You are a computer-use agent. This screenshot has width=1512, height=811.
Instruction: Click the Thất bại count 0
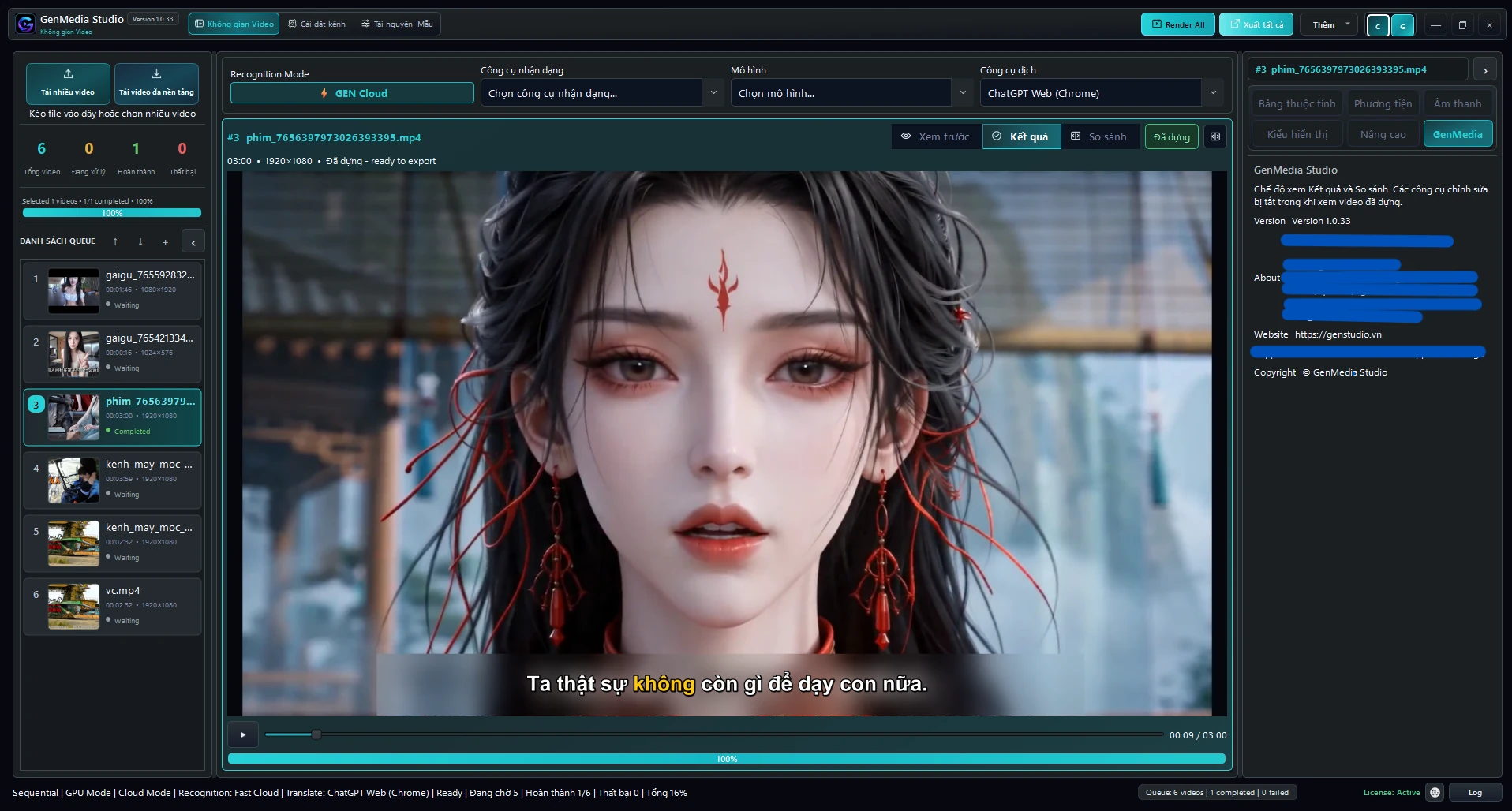coord(182,148)
